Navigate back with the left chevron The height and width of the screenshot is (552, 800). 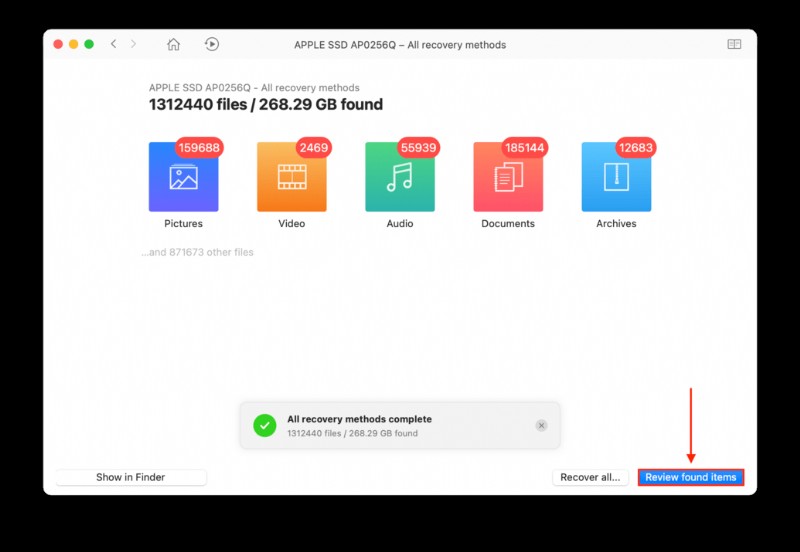coord(113,44)
